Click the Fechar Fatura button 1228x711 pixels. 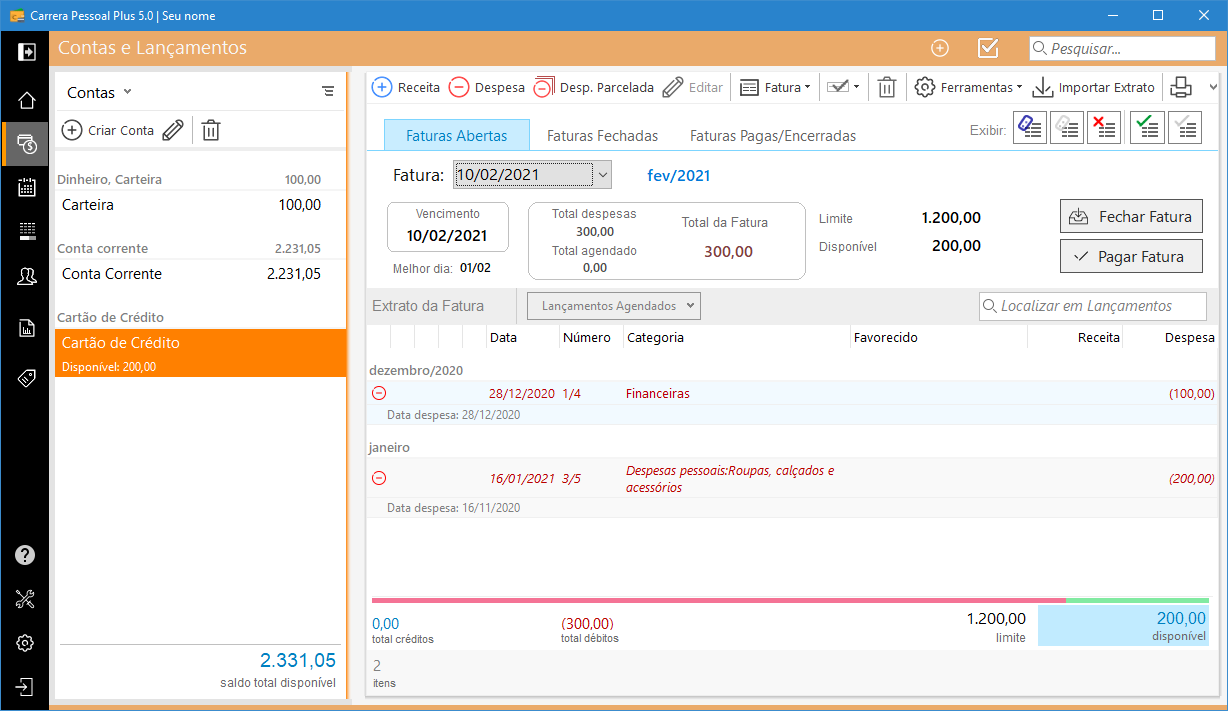[1130, 217]
